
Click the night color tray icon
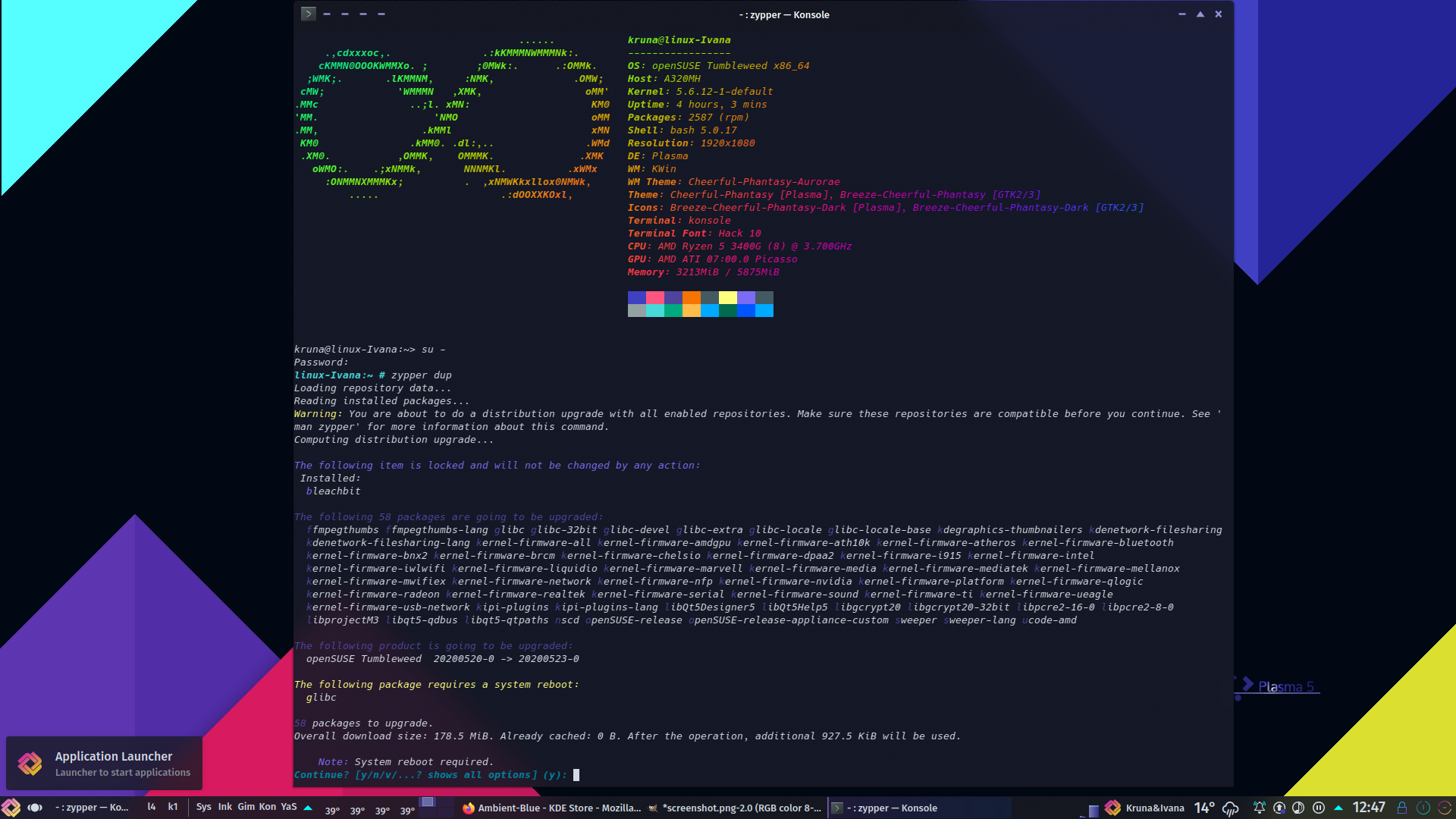click(x=1298, y=808)
